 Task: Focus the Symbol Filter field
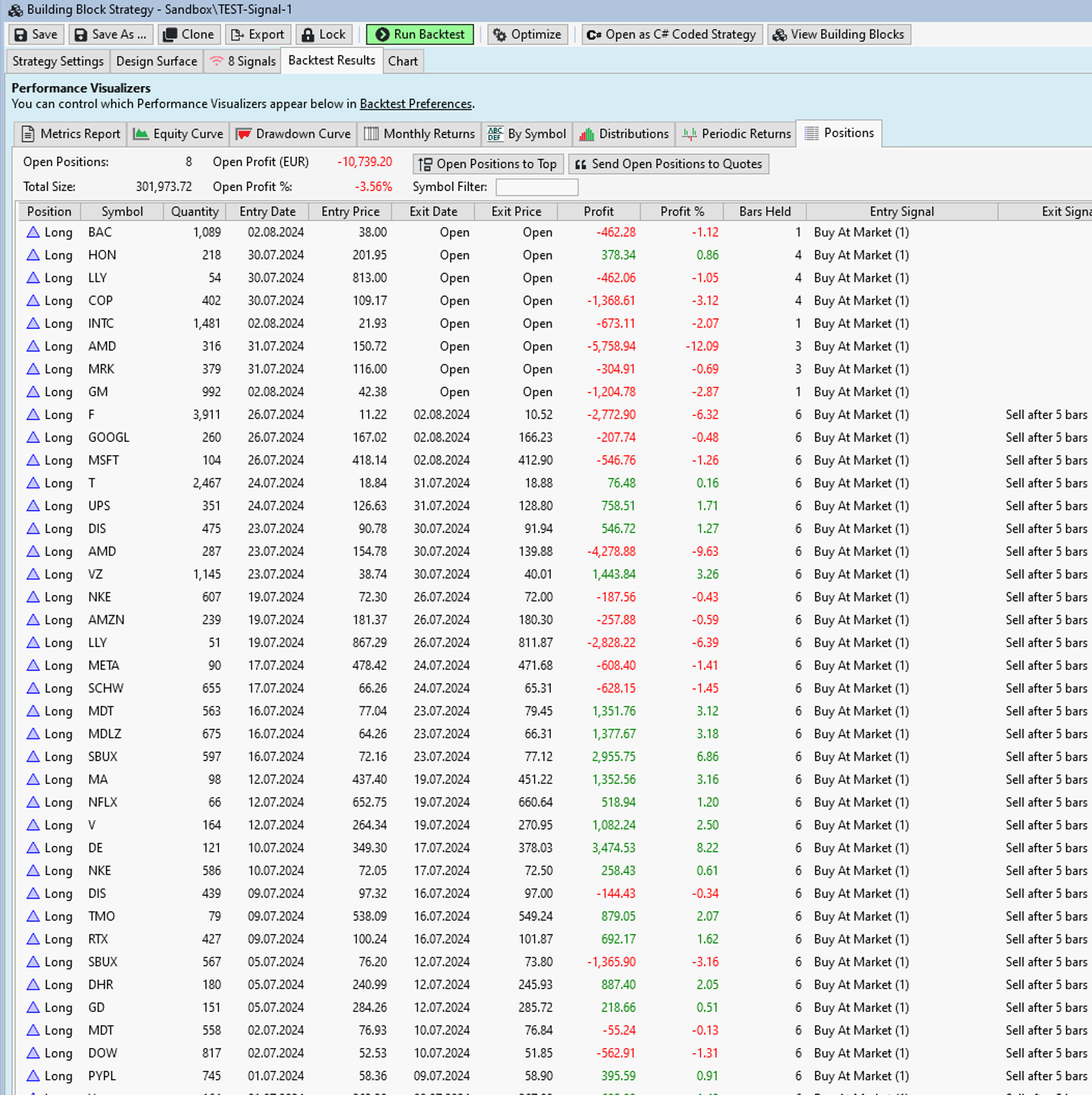click(x=537, y=187)
